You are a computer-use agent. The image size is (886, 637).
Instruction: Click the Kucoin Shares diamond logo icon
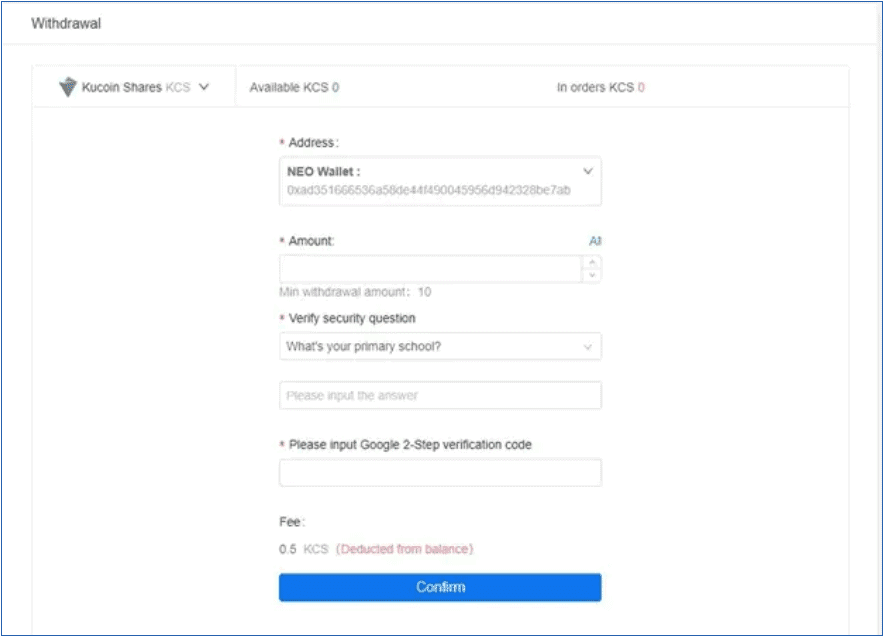click(68, 88)
